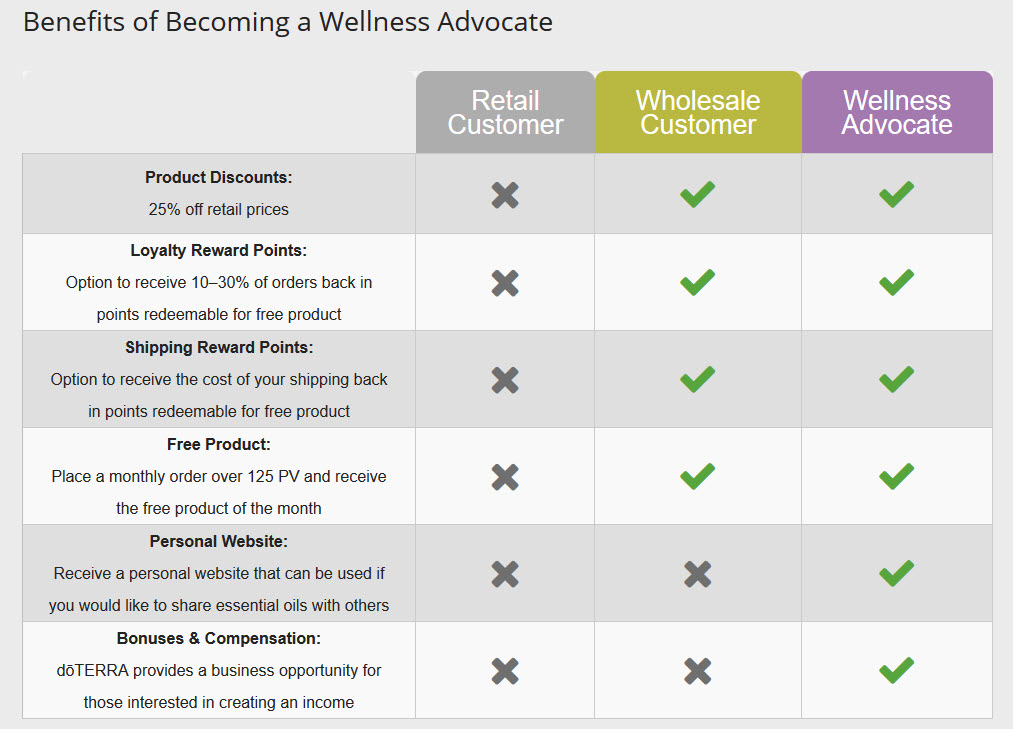The image size is (1013, 729).
Task: Click Retail Customer X in Shipping Reward Points row
Action: point(505,379)
